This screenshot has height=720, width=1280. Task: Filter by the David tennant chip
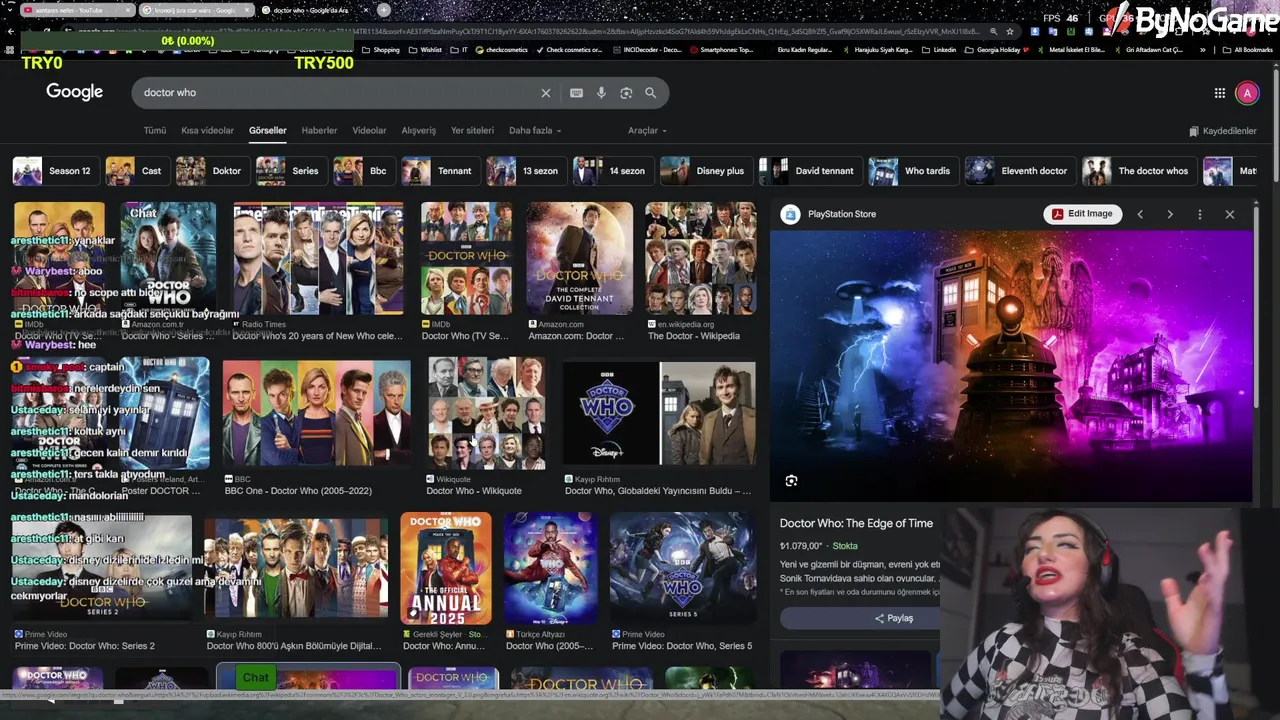[x=809, y=171]
